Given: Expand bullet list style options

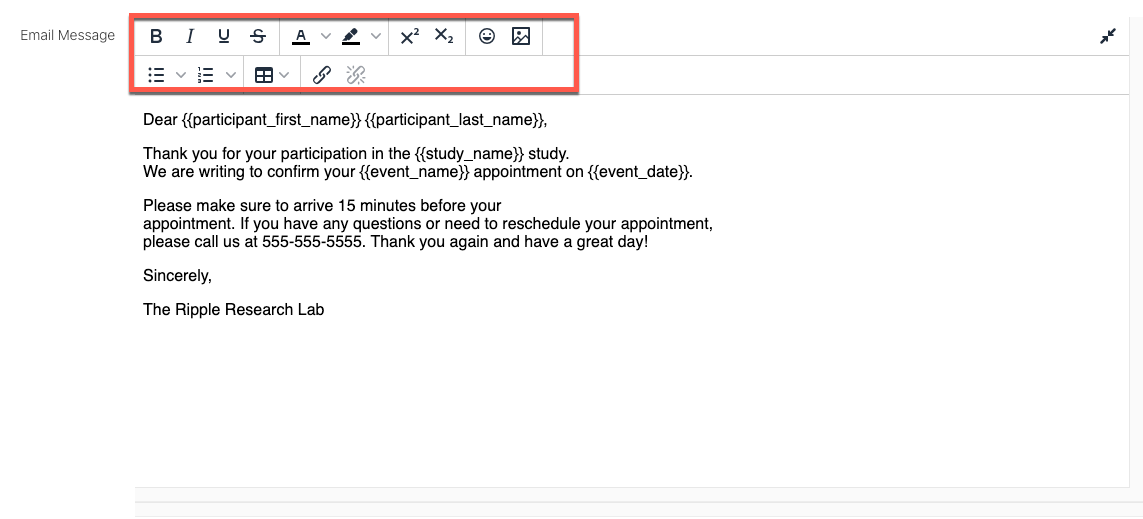Looking at the screenshot, I should (x=182, y=75).
